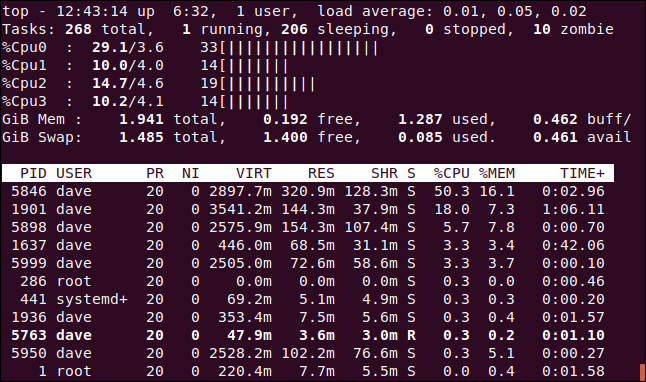Select process PID 286
The width and height of the screenshot is (646, 382).
point(308,281)
